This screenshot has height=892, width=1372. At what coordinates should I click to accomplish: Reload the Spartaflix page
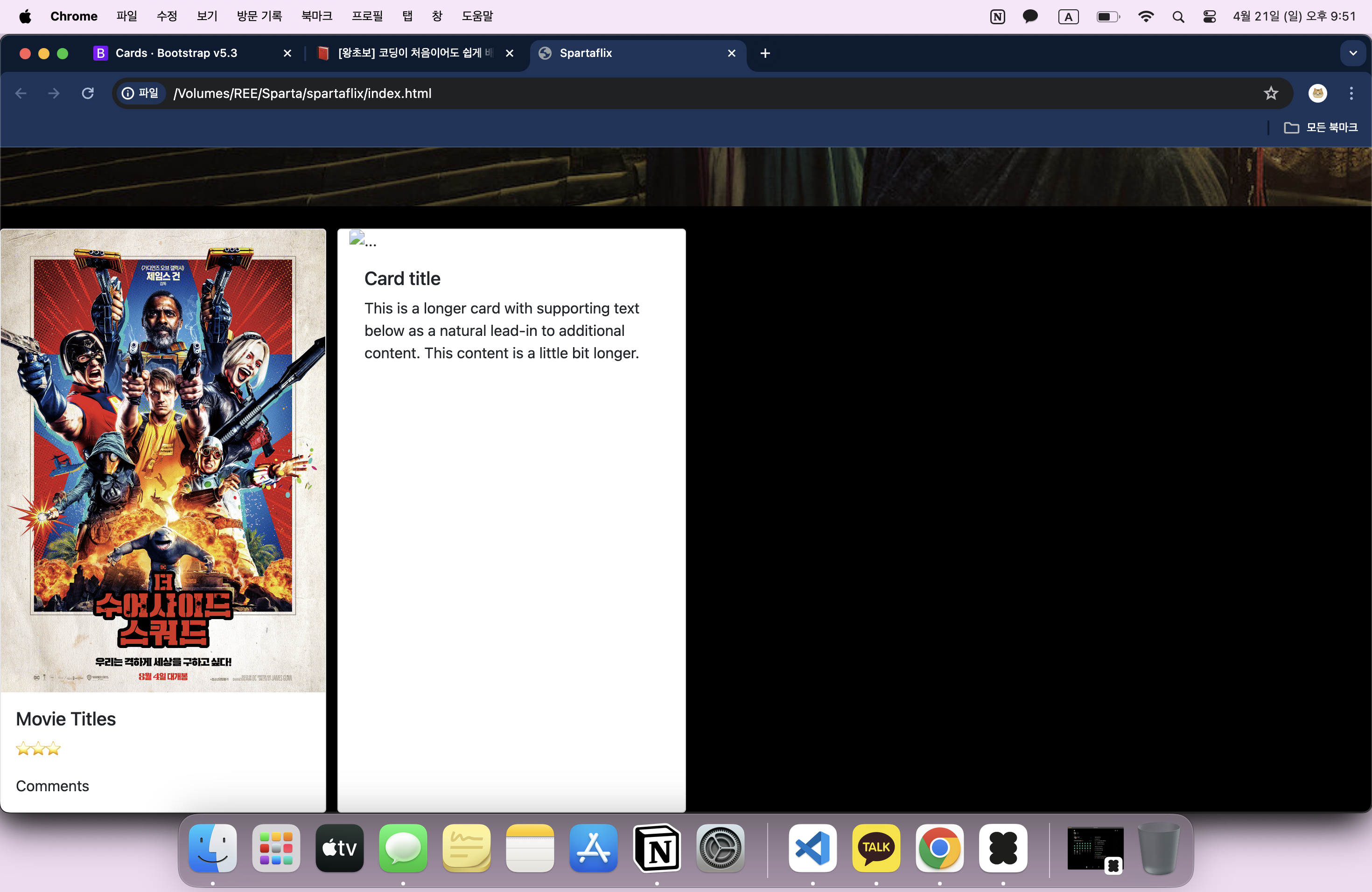[88, 93]
